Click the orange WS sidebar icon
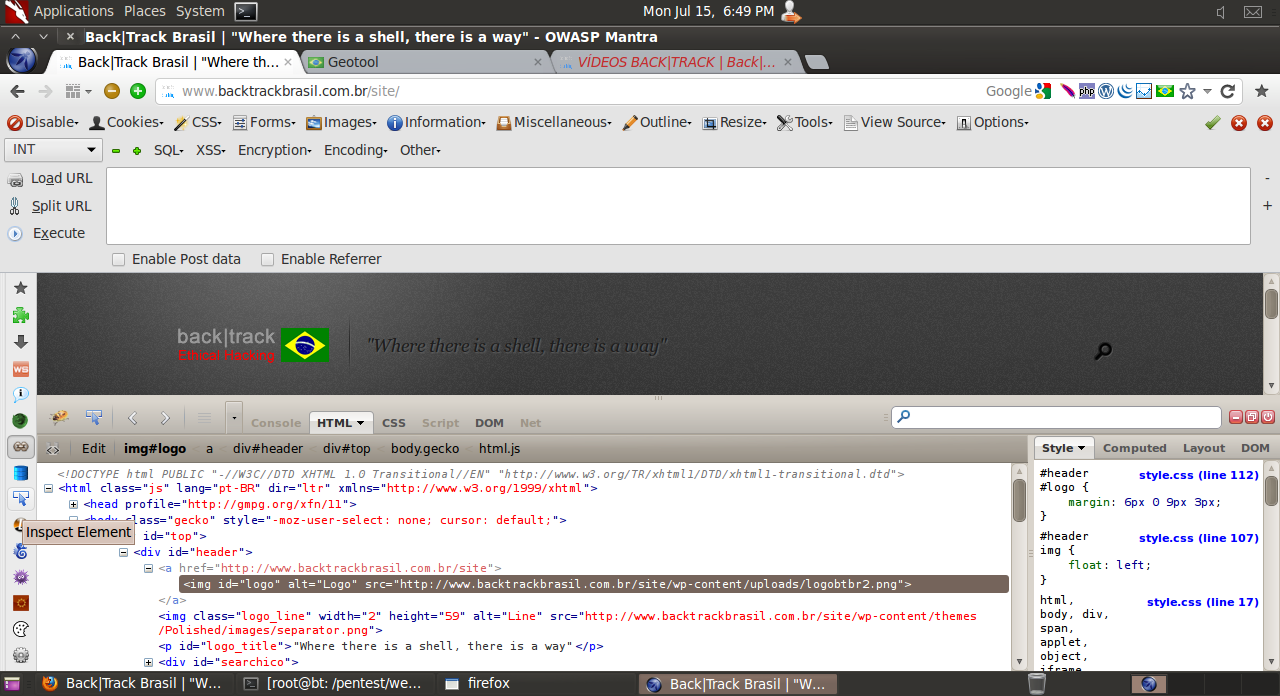This screenshot has height=696, width=1280. (x=20, y=369)
